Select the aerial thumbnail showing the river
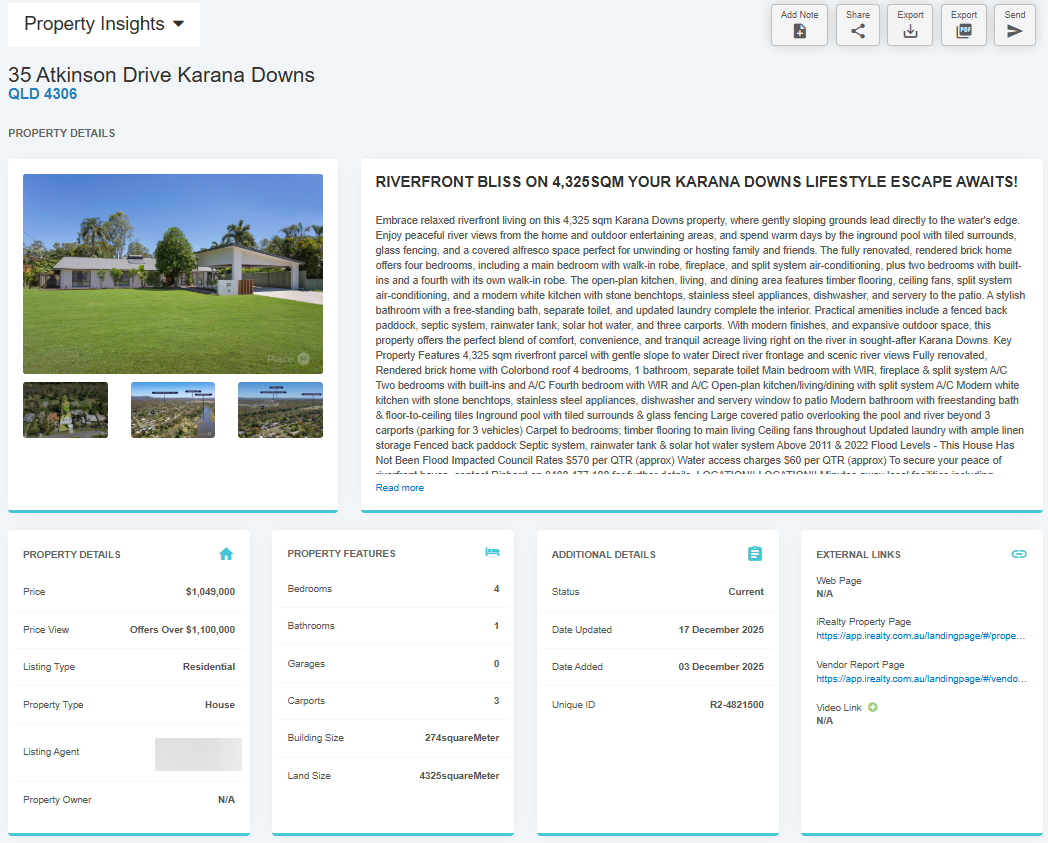1048x843 pixels. click(173, 410)
